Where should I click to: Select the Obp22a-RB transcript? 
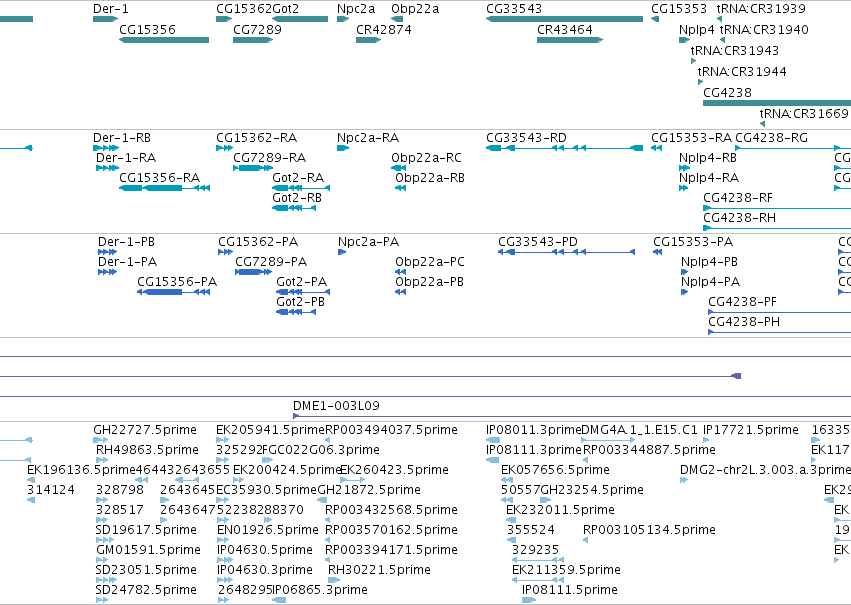(x=401, y=188)
